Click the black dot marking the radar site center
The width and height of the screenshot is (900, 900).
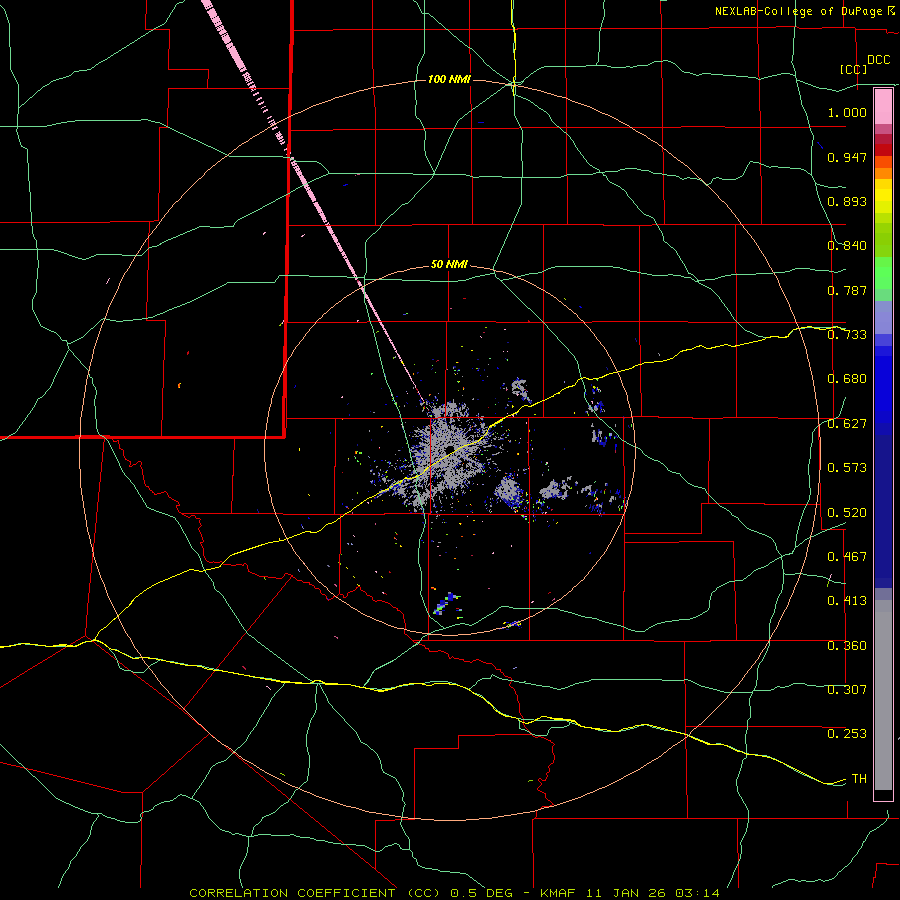click(x=450, y=449)
